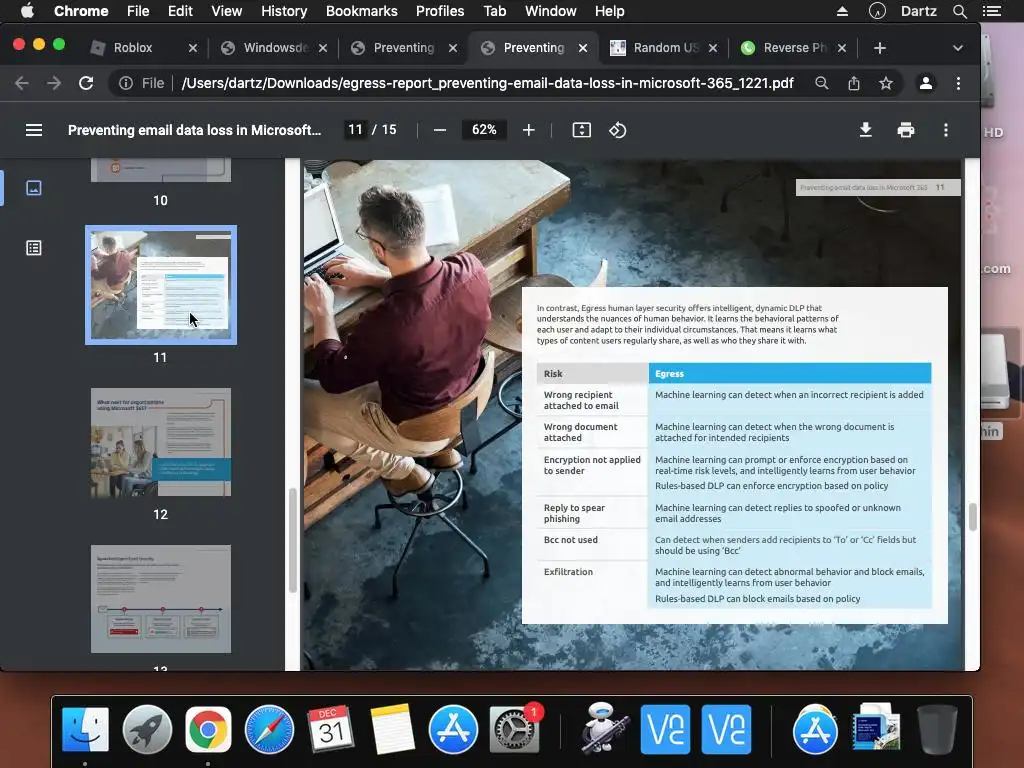The height and width of the screenshot is (768, 1024).
Task: Open the Bookmarks menu
Action: tap(361, 11)
